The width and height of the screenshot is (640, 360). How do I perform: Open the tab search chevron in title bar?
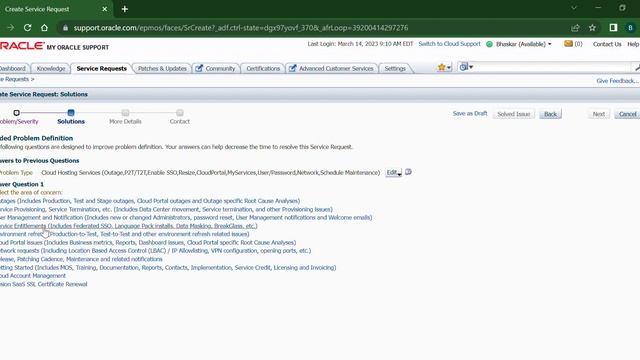coord(574,8)
